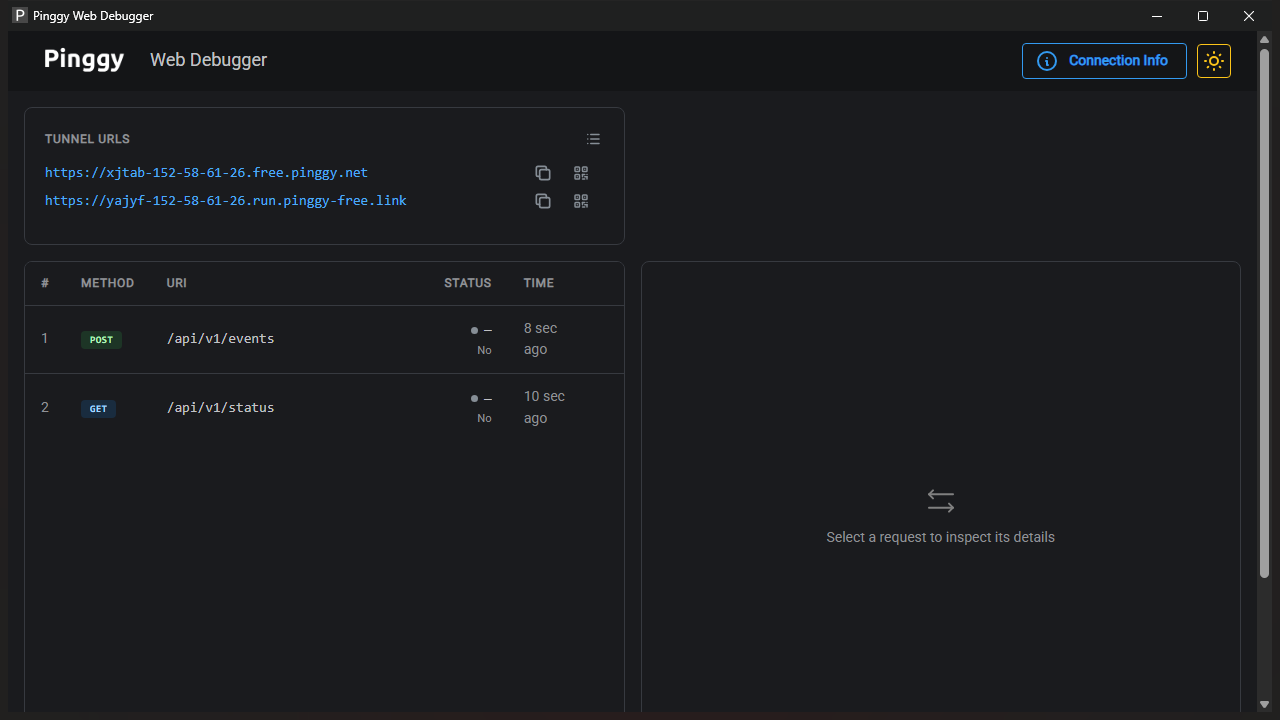Viewport: 1280px width, 720px height.
Task: Open https://yajyf-152-58-61-26.run.pinggy-free.link link
Action: pyautogui.click(x=226, y=201)
